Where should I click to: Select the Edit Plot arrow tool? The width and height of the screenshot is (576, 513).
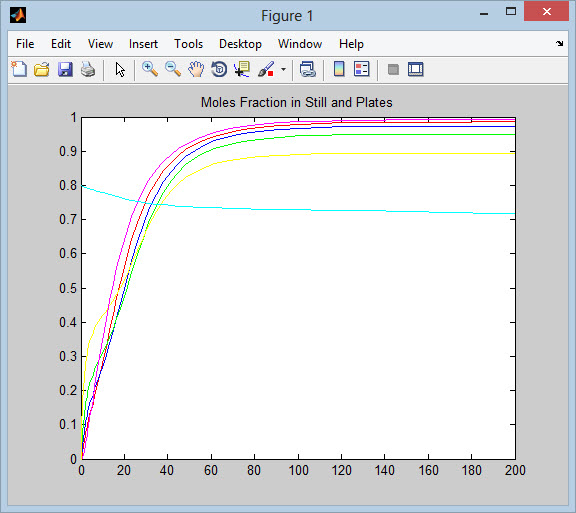(120, 69)
